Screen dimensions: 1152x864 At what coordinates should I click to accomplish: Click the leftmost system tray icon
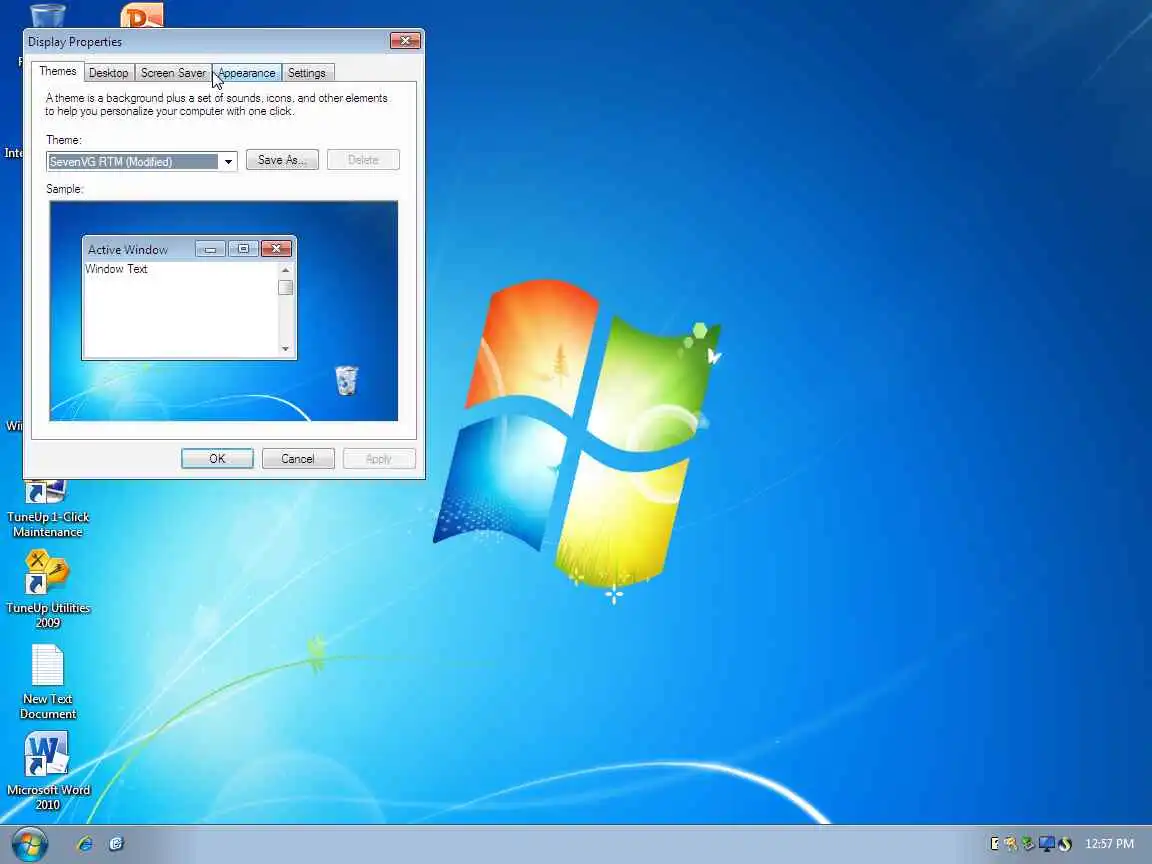[995, 843]
